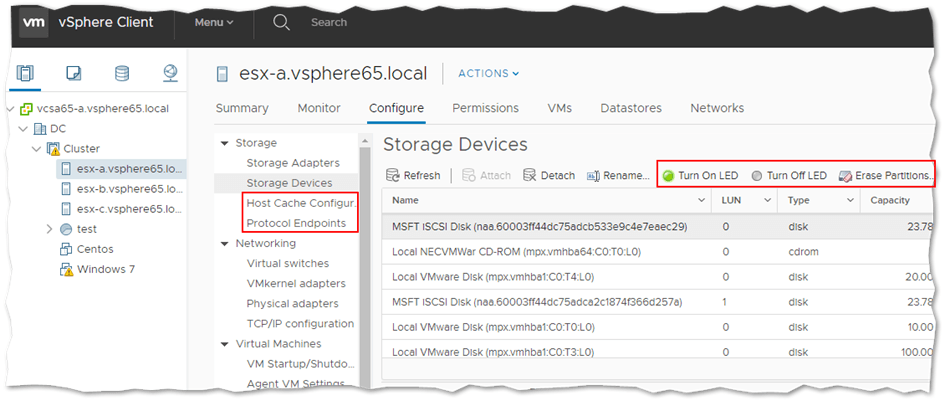The image size is (945, 401).
Task: Open Type column filter chevron
Action: 850,200
